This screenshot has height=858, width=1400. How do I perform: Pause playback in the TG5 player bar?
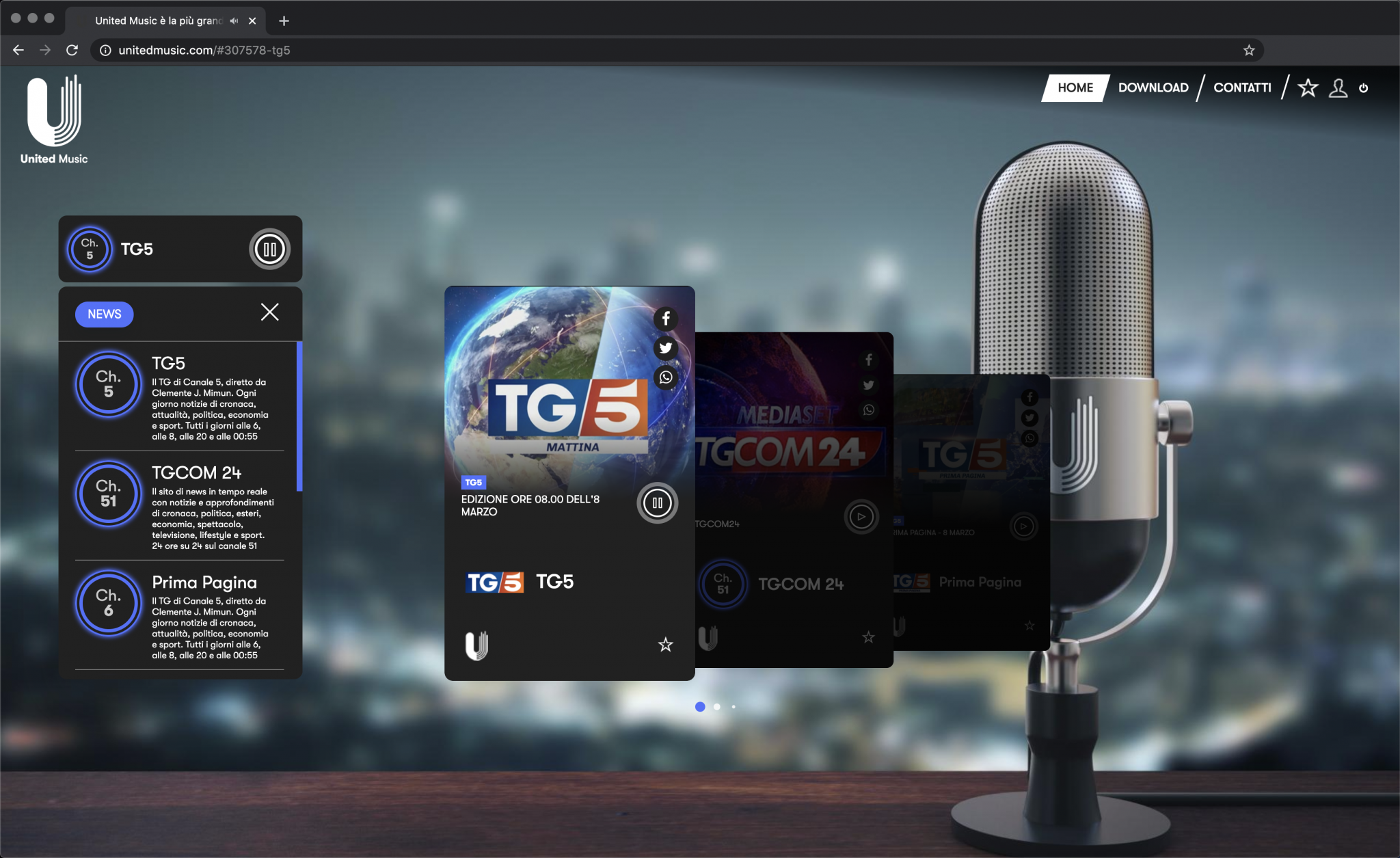(x=269, y=249)
